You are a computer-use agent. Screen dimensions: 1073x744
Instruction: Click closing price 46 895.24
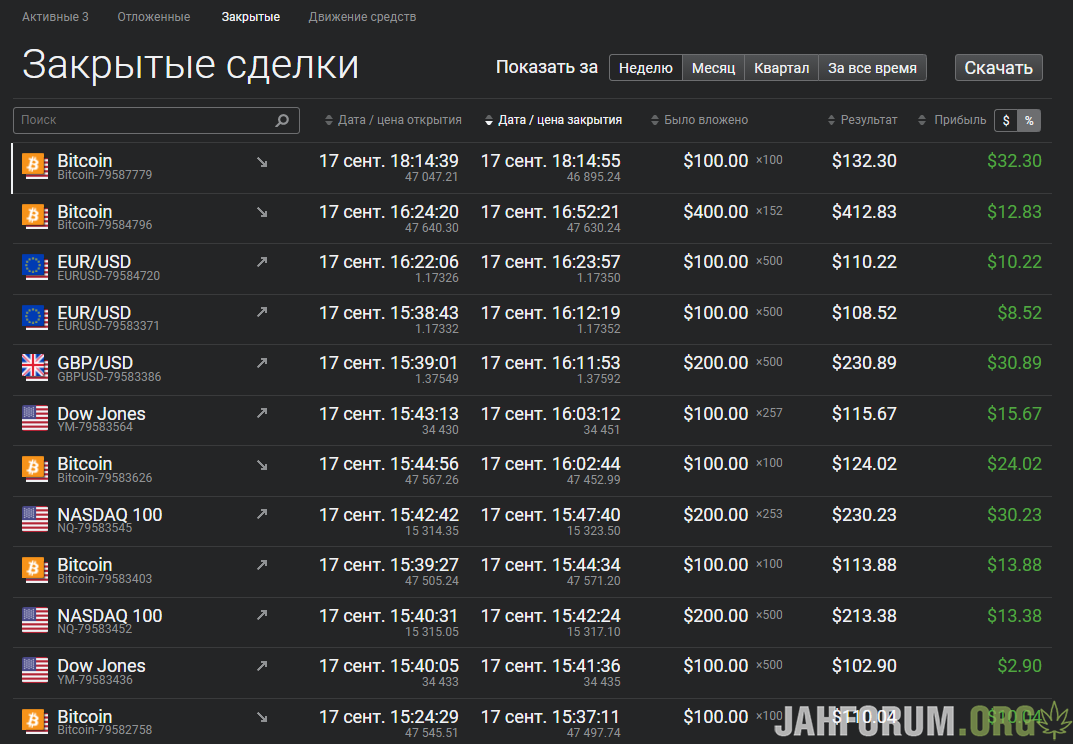pyautogui.click(x=594, y=177)
